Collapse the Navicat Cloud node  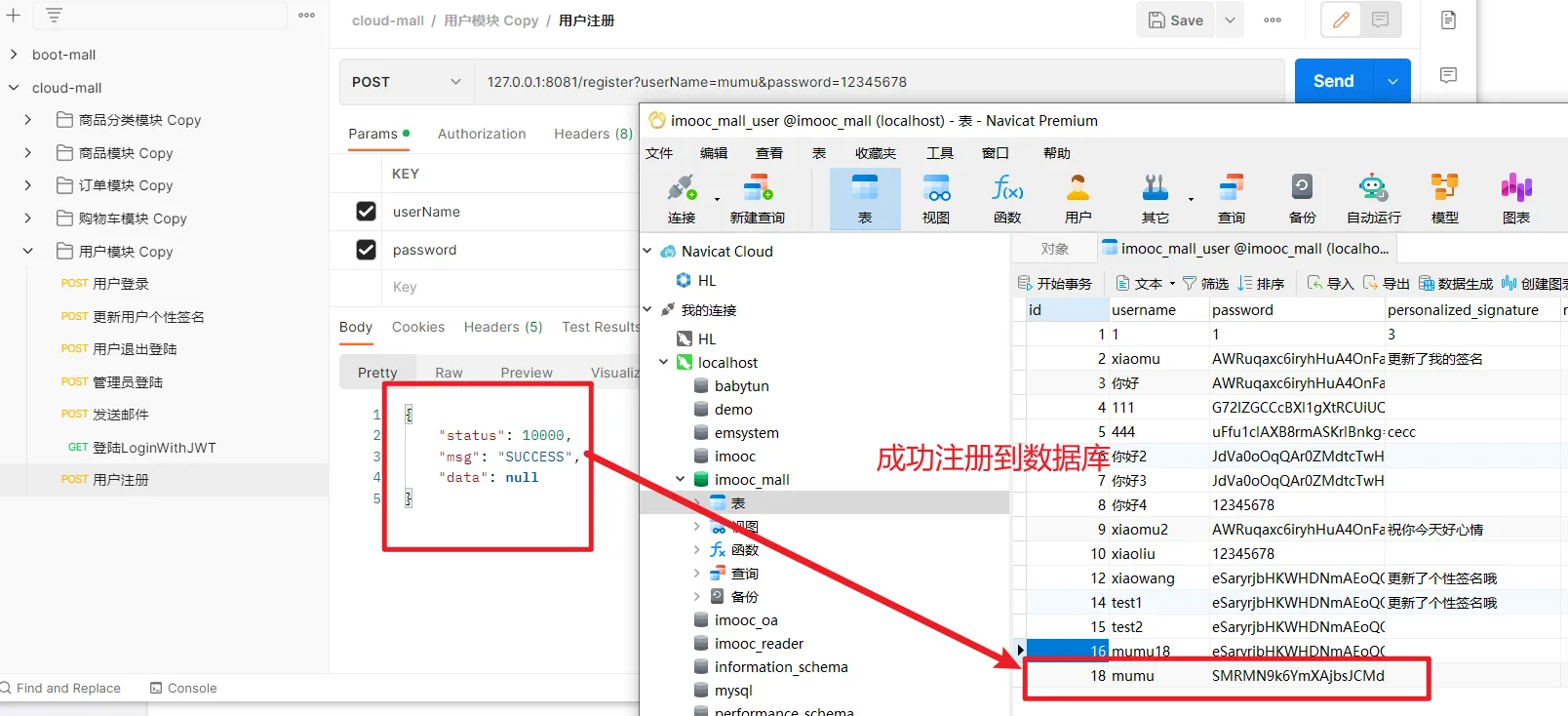click(647, 251)
